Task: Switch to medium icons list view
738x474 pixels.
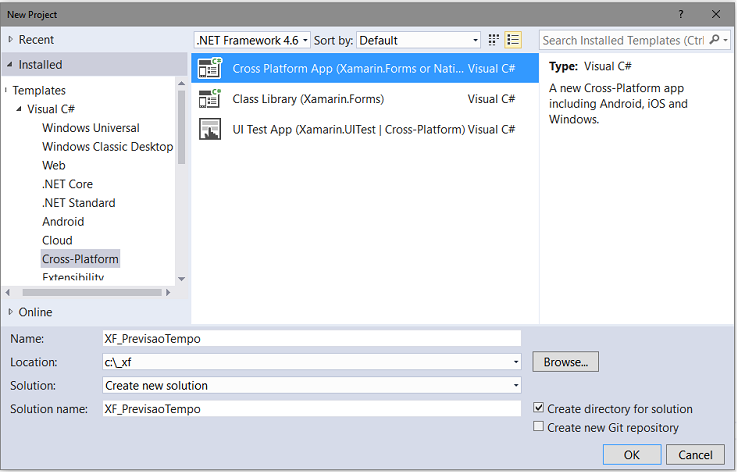Action: click(x=513, y=40)
